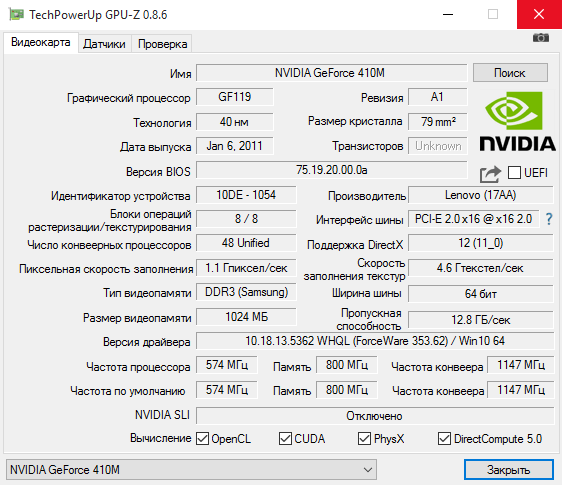Open the NVIDIA GeForce 410M GPU selector dropdown
Viewport: 562px width, 485px height.
pyautogui.click(x=191, y=470)
